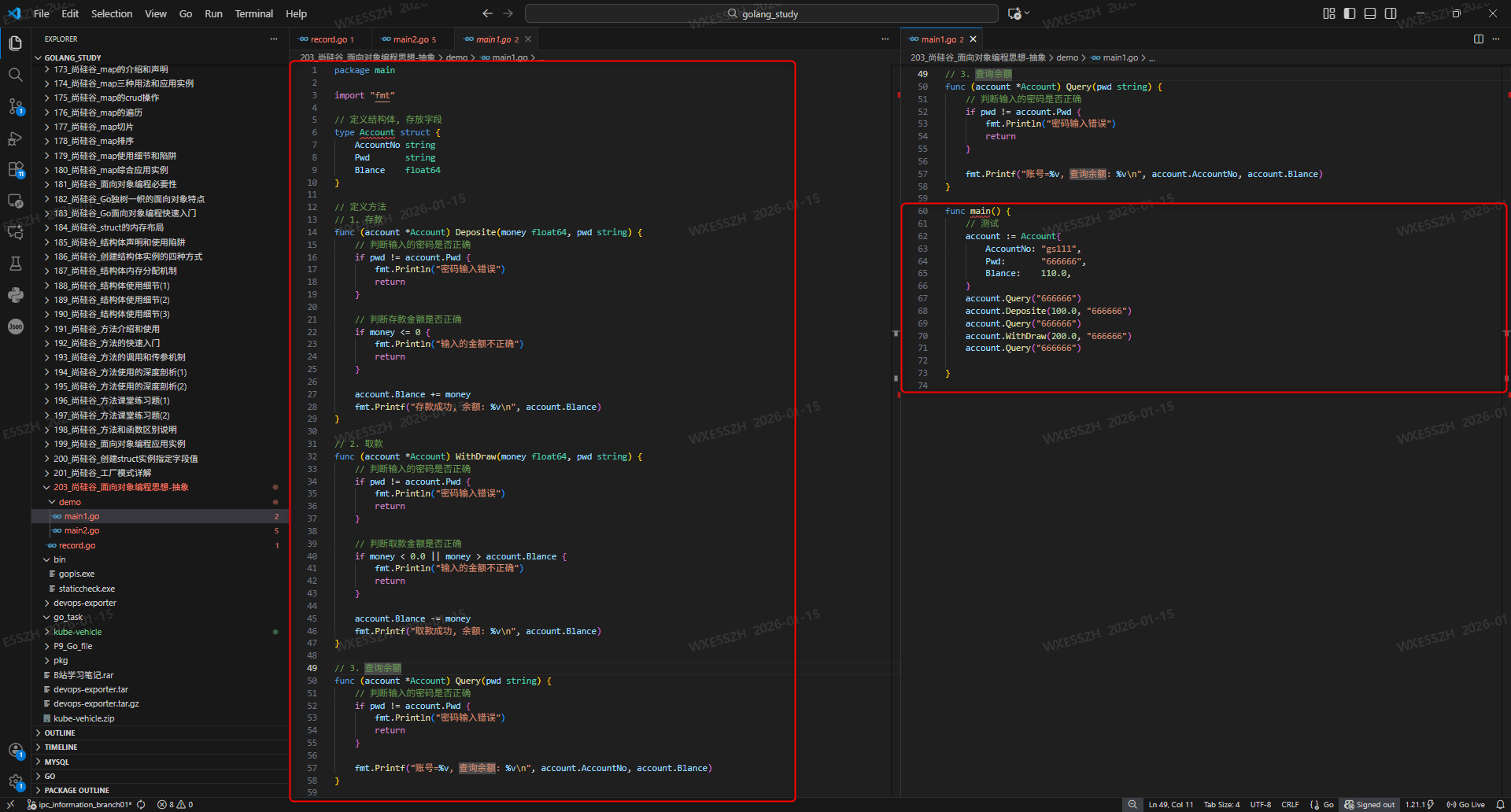Open the golang_study command center search
This screenshot has width=1511, height=812.
click(761, 13)
